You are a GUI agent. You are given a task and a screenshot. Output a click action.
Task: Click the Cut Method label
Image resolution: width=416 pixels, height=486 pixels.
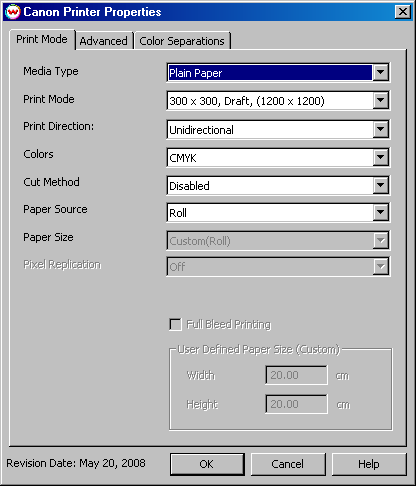pyautogui.click(x=51, y=182)
